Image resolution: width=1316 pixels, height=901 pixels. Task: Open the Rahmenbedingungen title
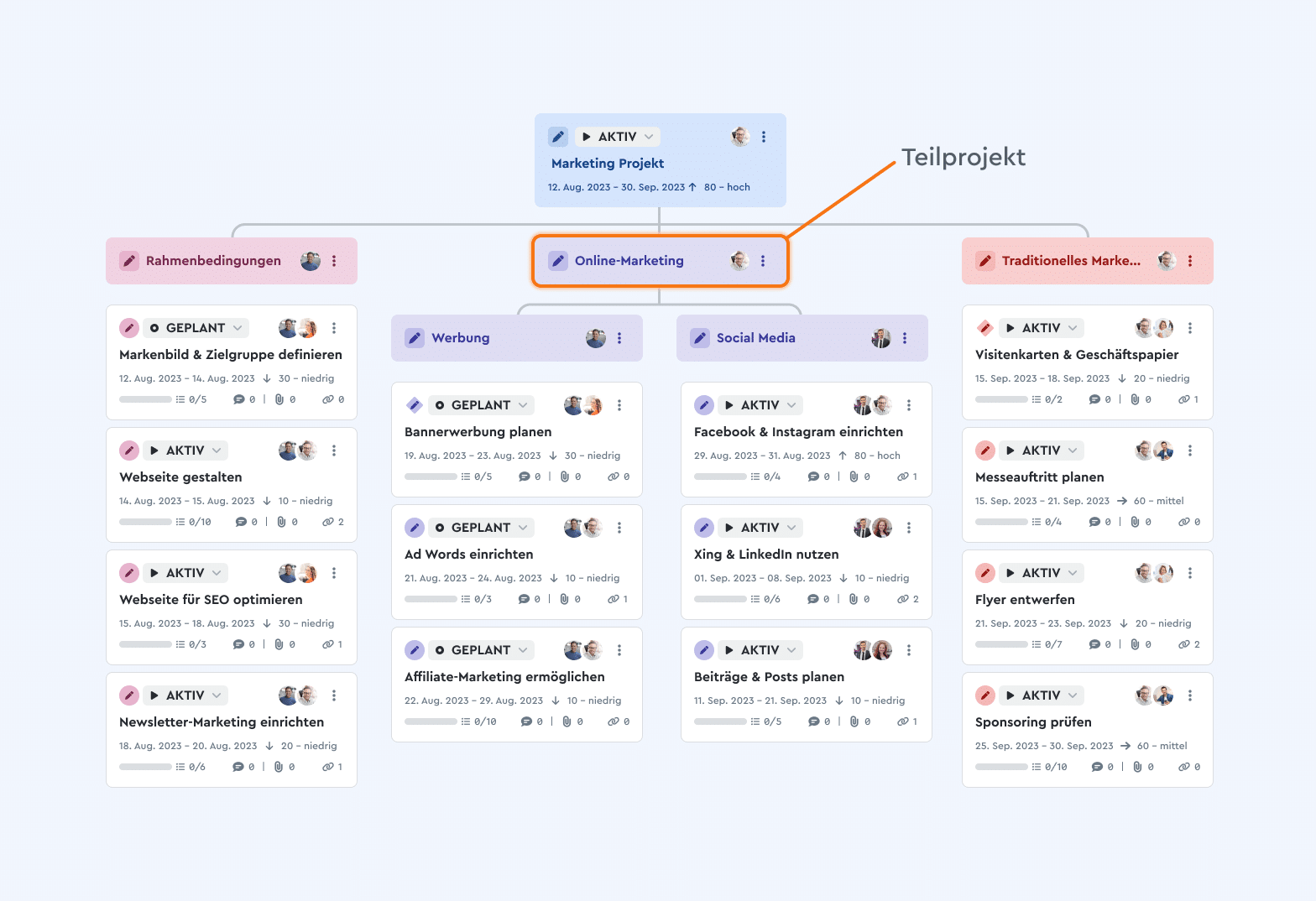pyautogui.click(x=213, y=261)
